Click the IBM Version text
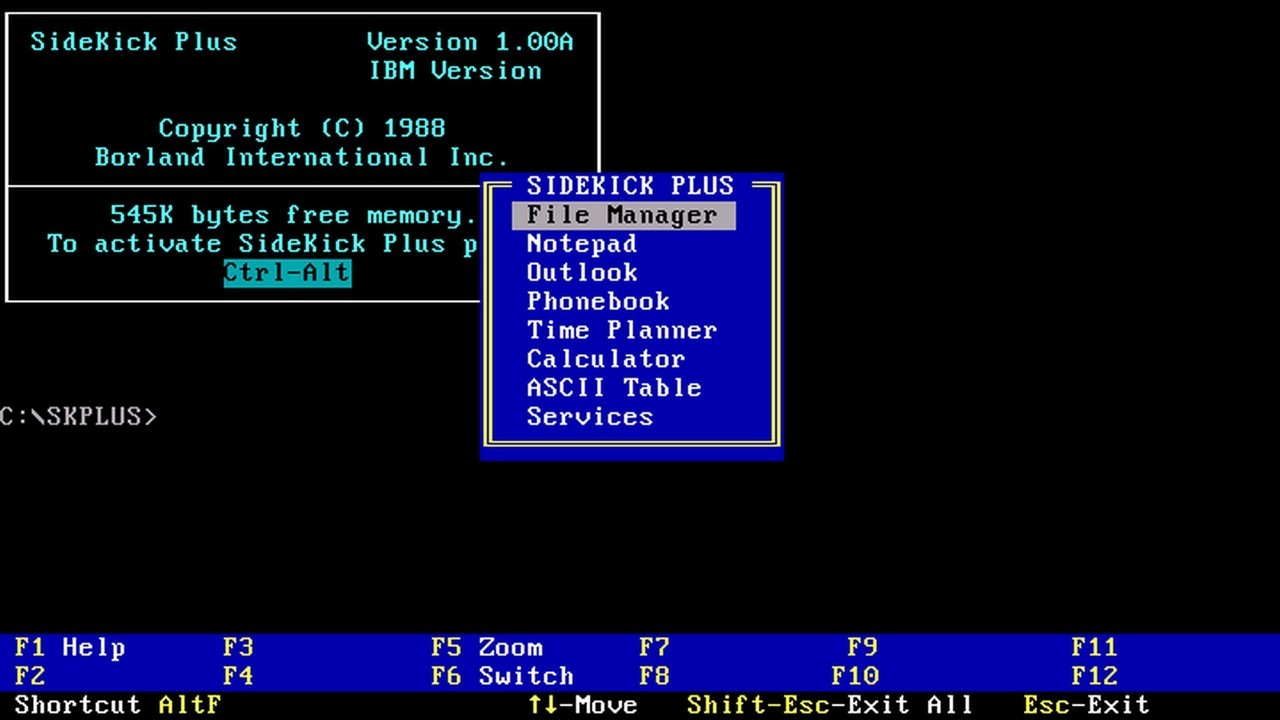Image resolution: width=1280 pixels, height=720 pixels. tap(454, 71)
